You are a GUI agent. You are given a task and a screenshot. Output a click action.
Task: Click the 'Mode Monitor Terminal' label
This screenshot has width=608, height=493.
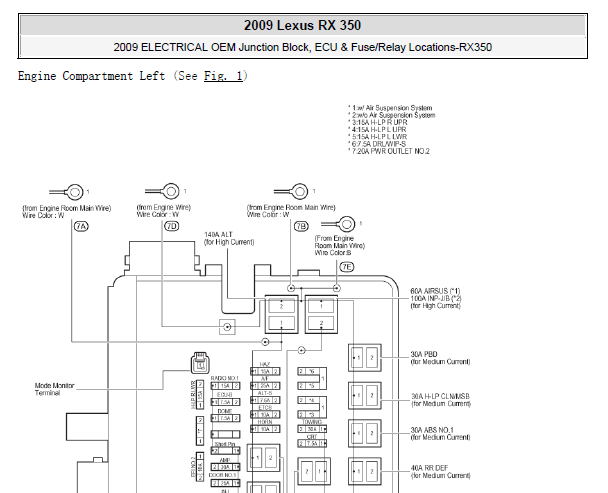(54, 389)
